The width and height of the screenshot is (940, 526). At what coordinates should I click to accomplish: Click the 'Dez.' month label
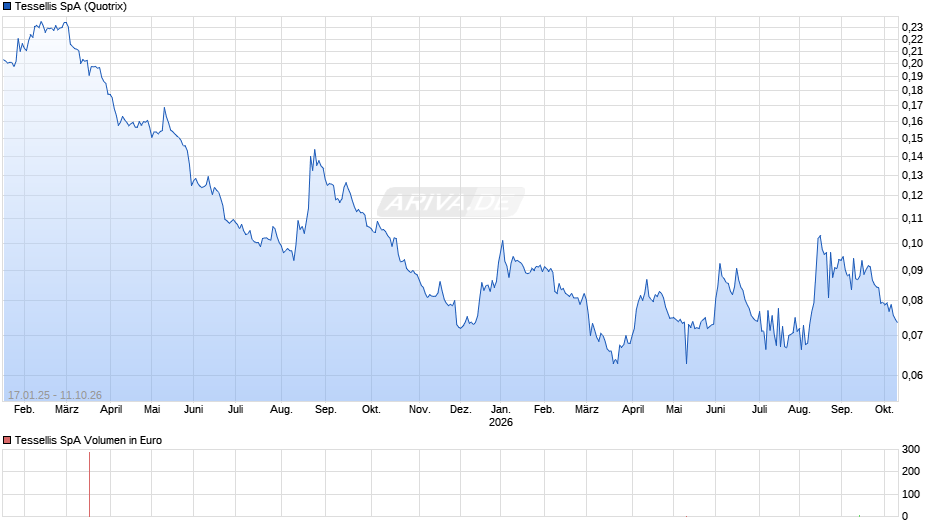pos(460,410)
